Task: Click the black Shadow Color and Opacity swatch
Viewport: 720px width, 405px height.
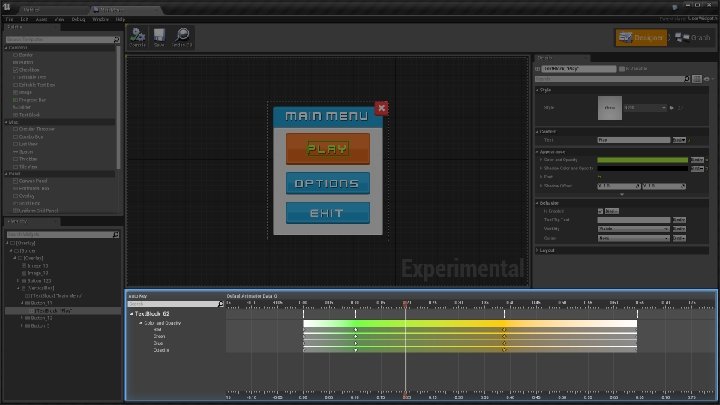Action: coord(642,169)
